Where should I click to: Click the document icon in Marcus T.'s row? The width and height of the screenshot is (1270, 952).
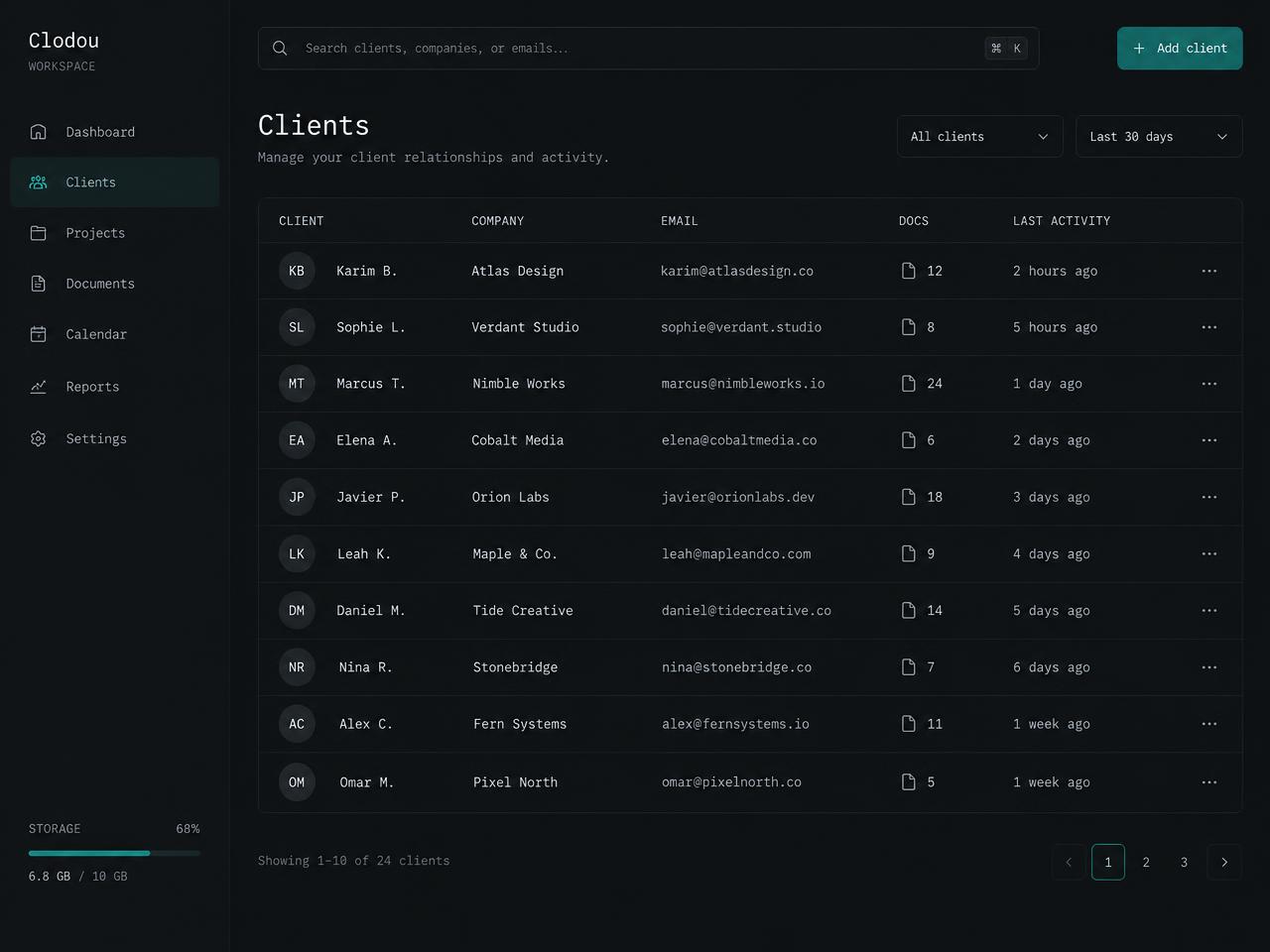tap(908, 384)
